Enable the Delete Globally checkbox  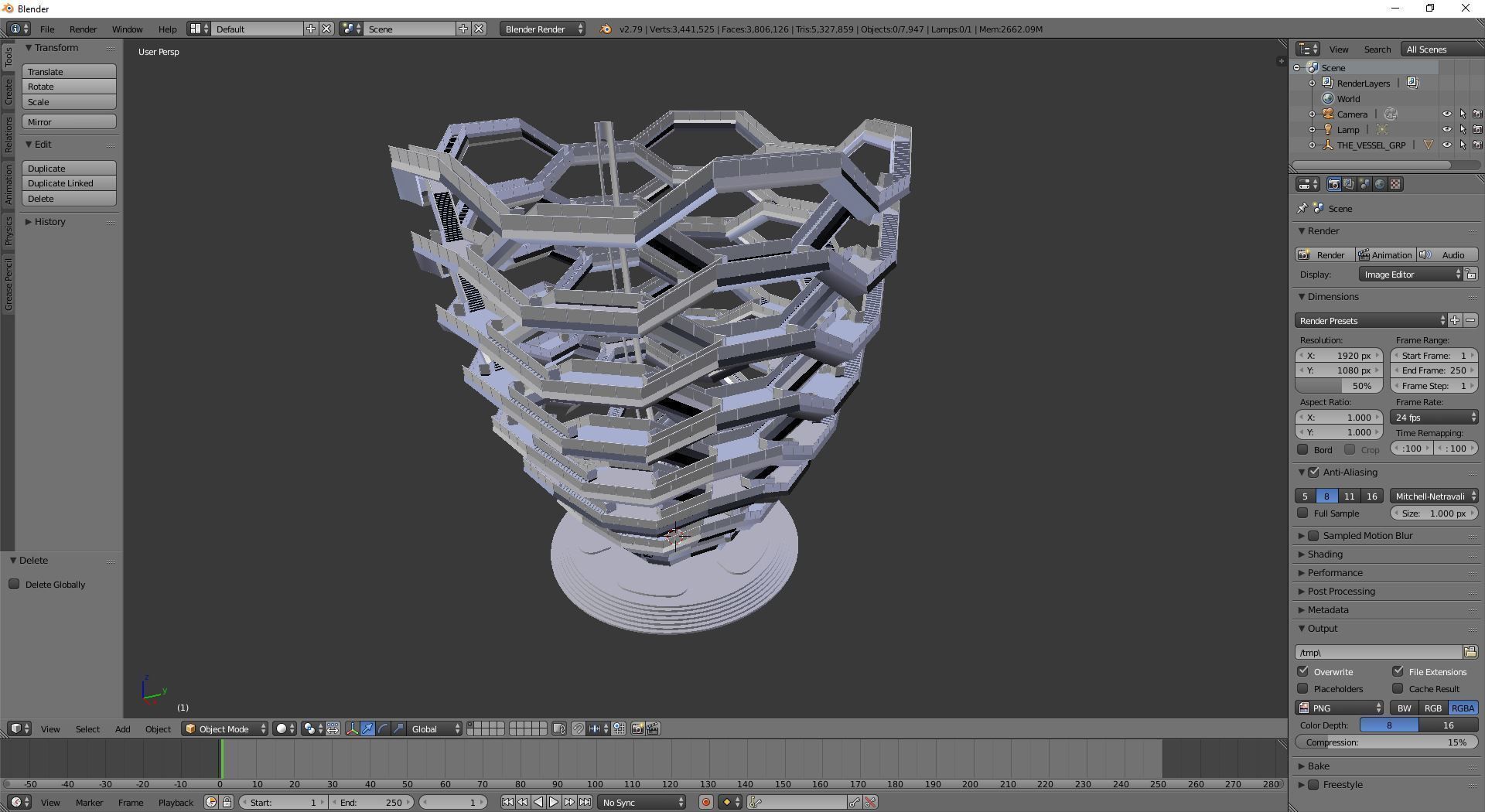coord(15,584)
